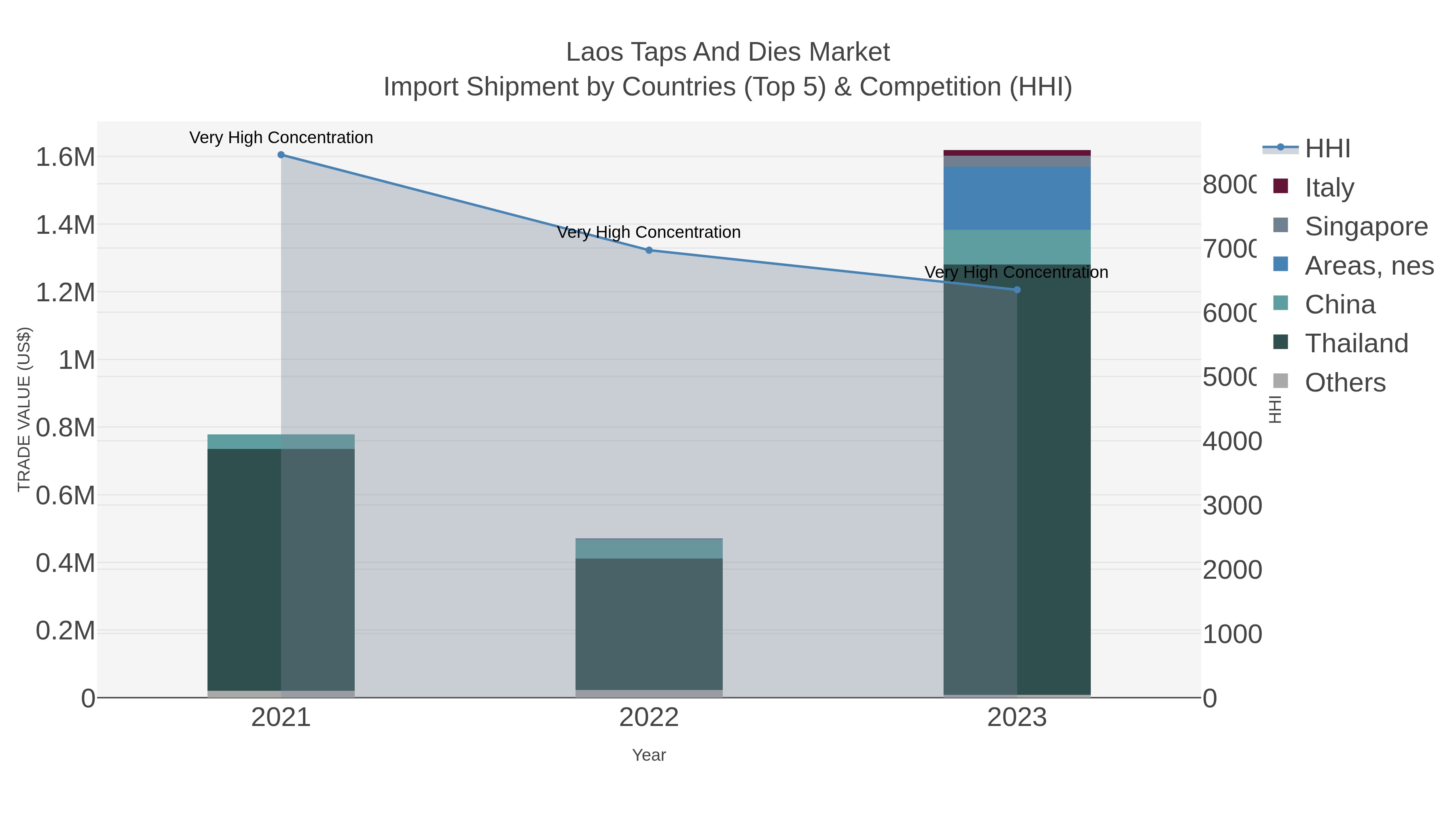This screenshot has width=1456, height=819.
Task: Select China bar segment for 2023
Action: 1017,247
